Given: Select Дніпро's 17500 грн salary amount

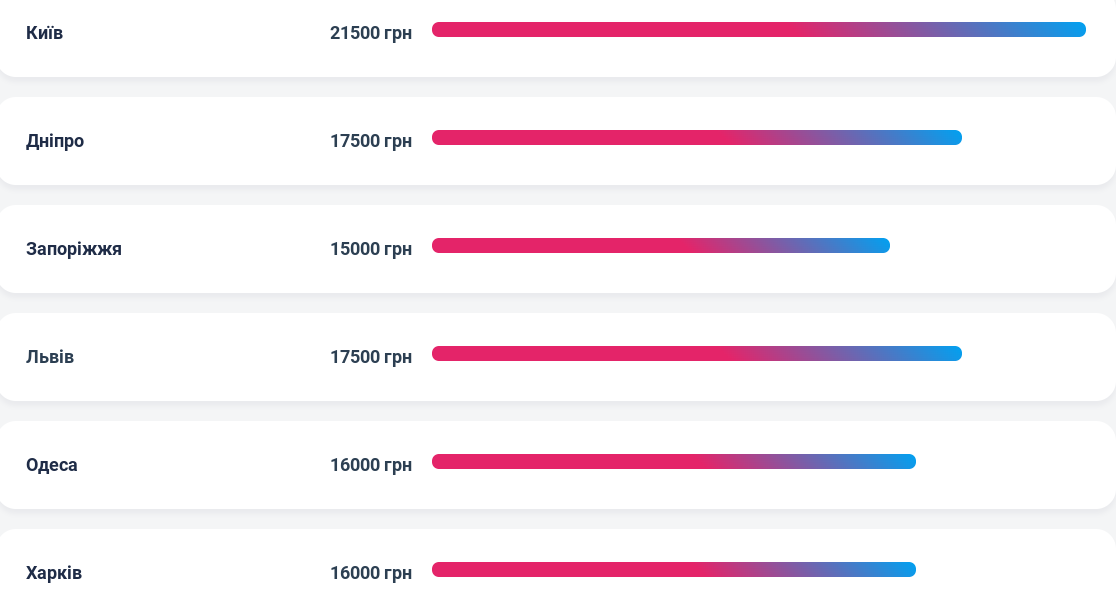Looking at the screenshot, I should 371,141.
